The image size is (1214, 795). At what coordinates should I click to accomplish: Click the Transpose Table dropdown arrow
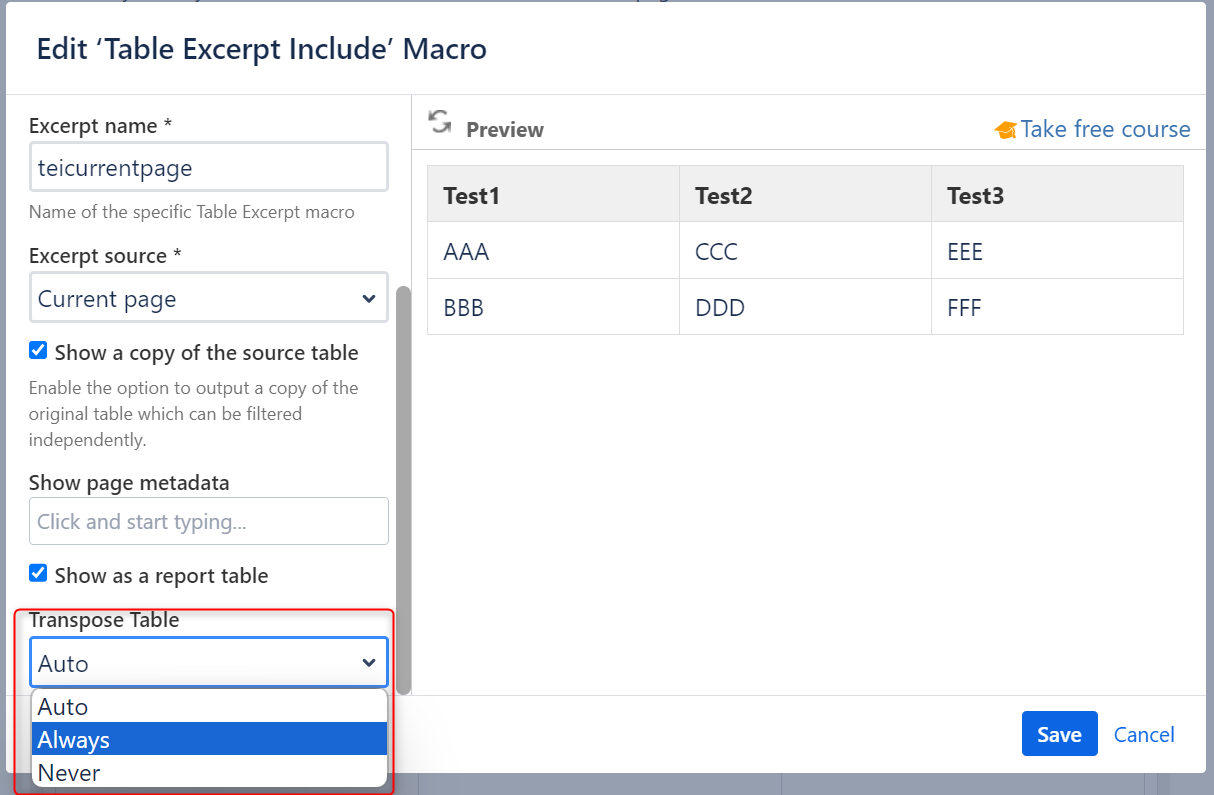click(368, 663)
